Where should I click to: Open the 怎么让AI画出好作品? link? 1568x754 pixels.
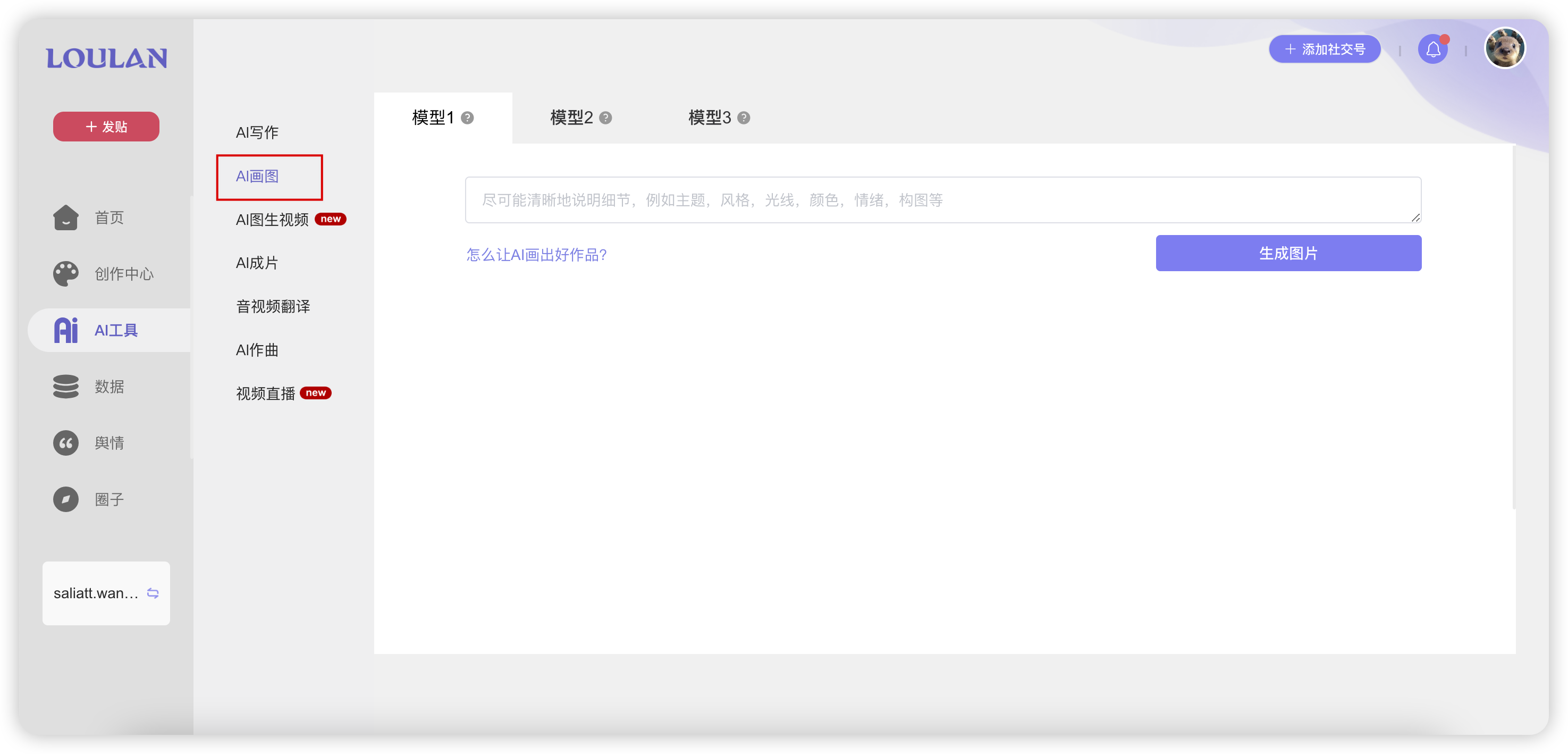[536, 255]
